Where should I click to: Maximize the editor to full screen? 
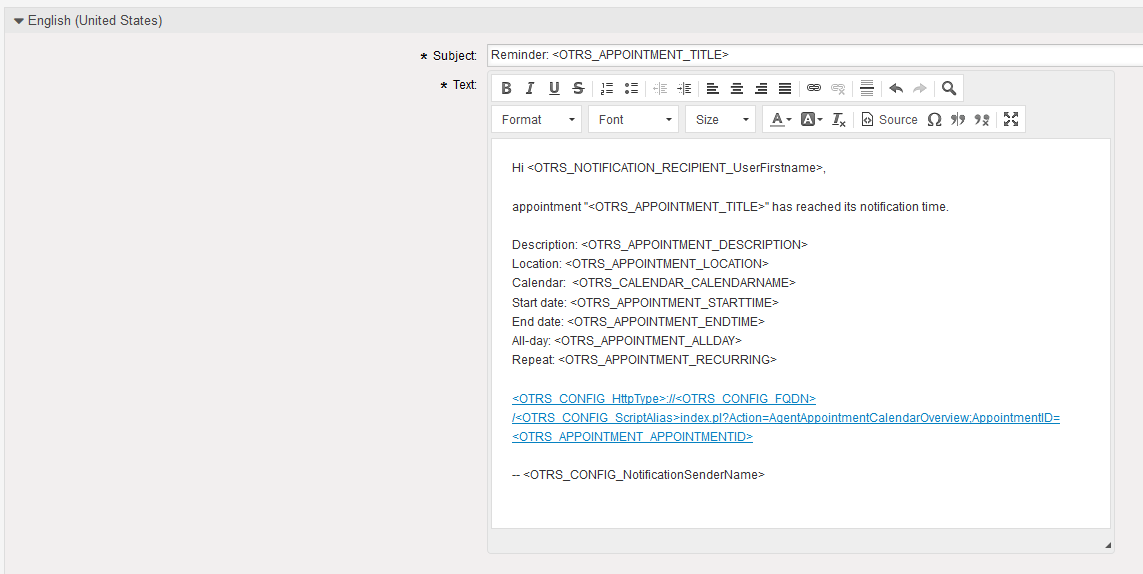(1011, 119)
